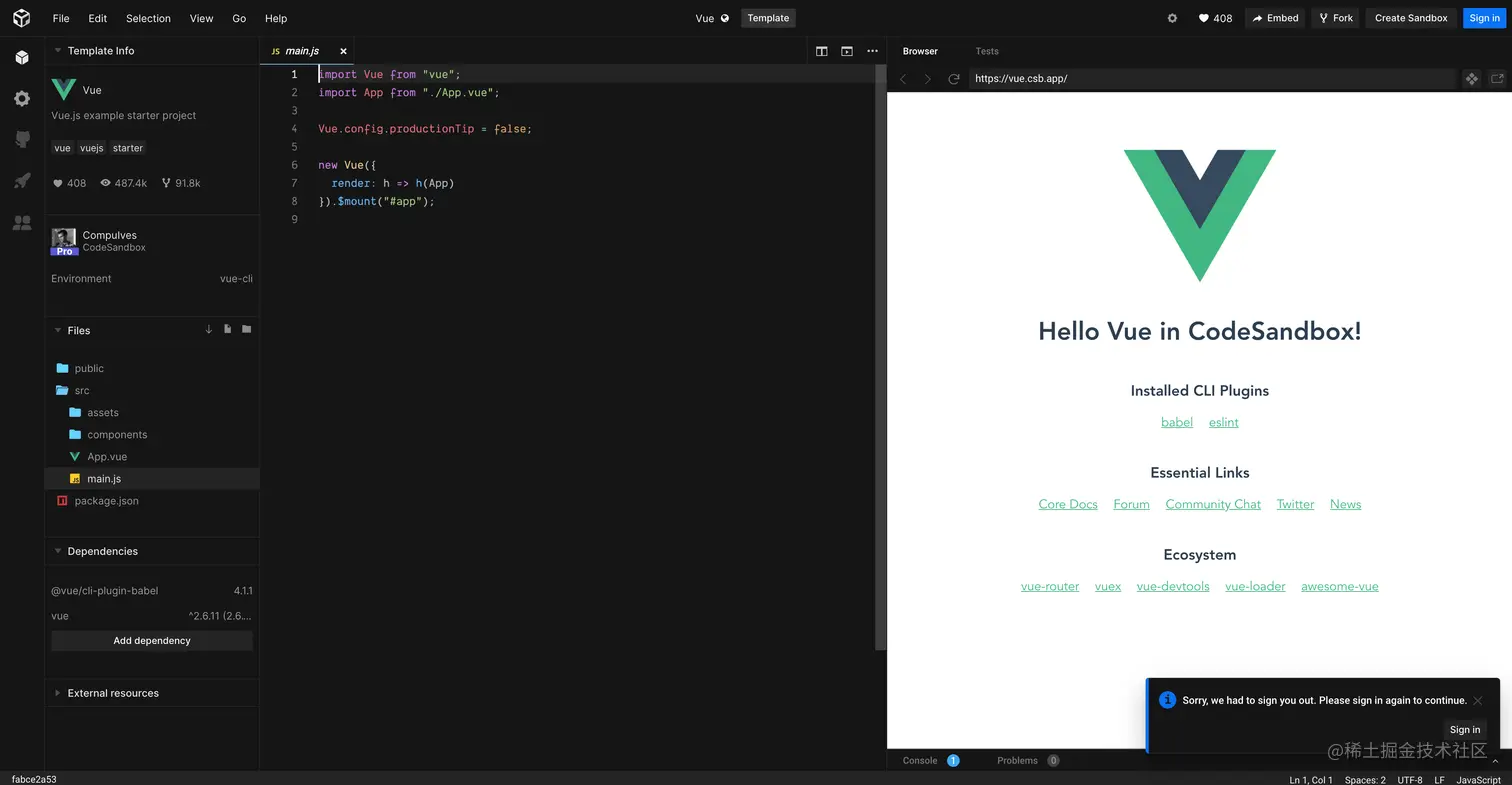Click the Compulves author avatar
The image size is (1512, 785).
pos(64,241)
